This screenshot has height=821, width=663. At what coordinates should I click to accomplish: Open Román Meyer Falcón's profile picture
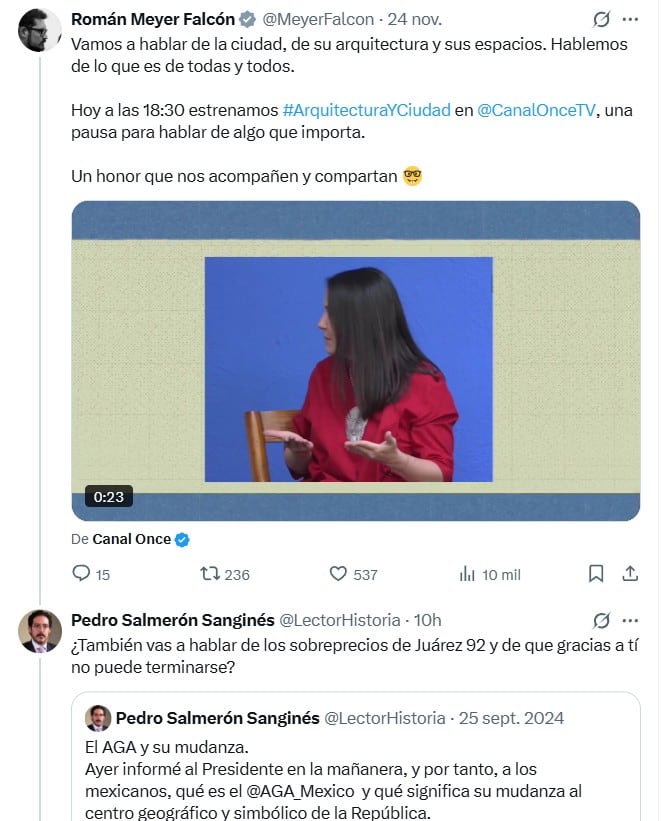[37, 24]
